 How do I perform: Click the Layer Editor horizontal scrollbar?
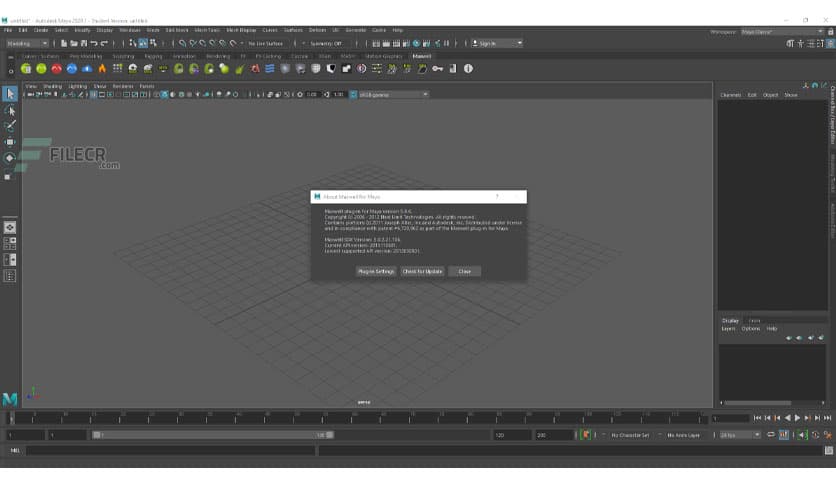758,403
